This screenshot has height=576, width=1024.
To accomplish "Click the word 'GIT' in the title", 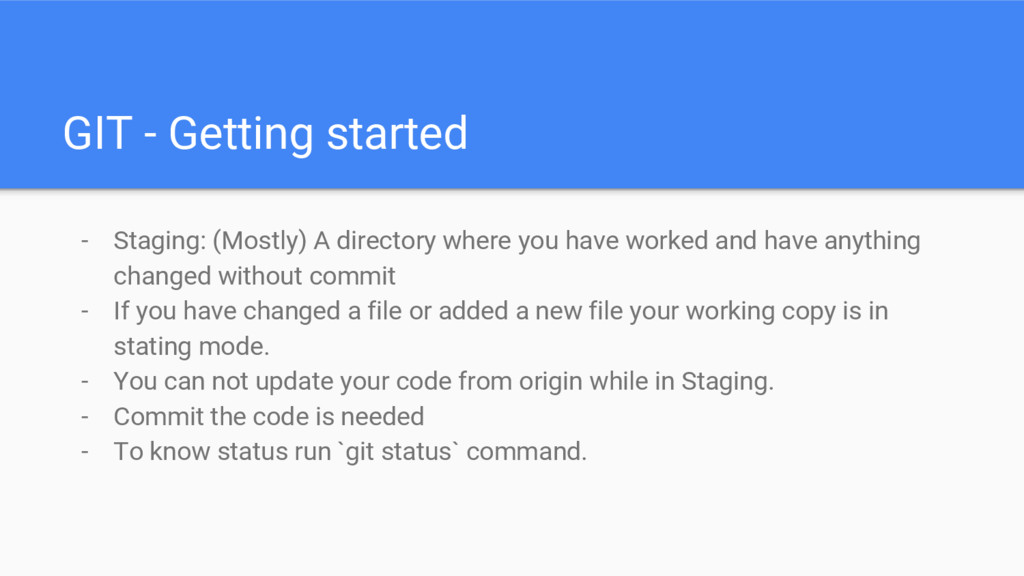I will pos(98,134).
